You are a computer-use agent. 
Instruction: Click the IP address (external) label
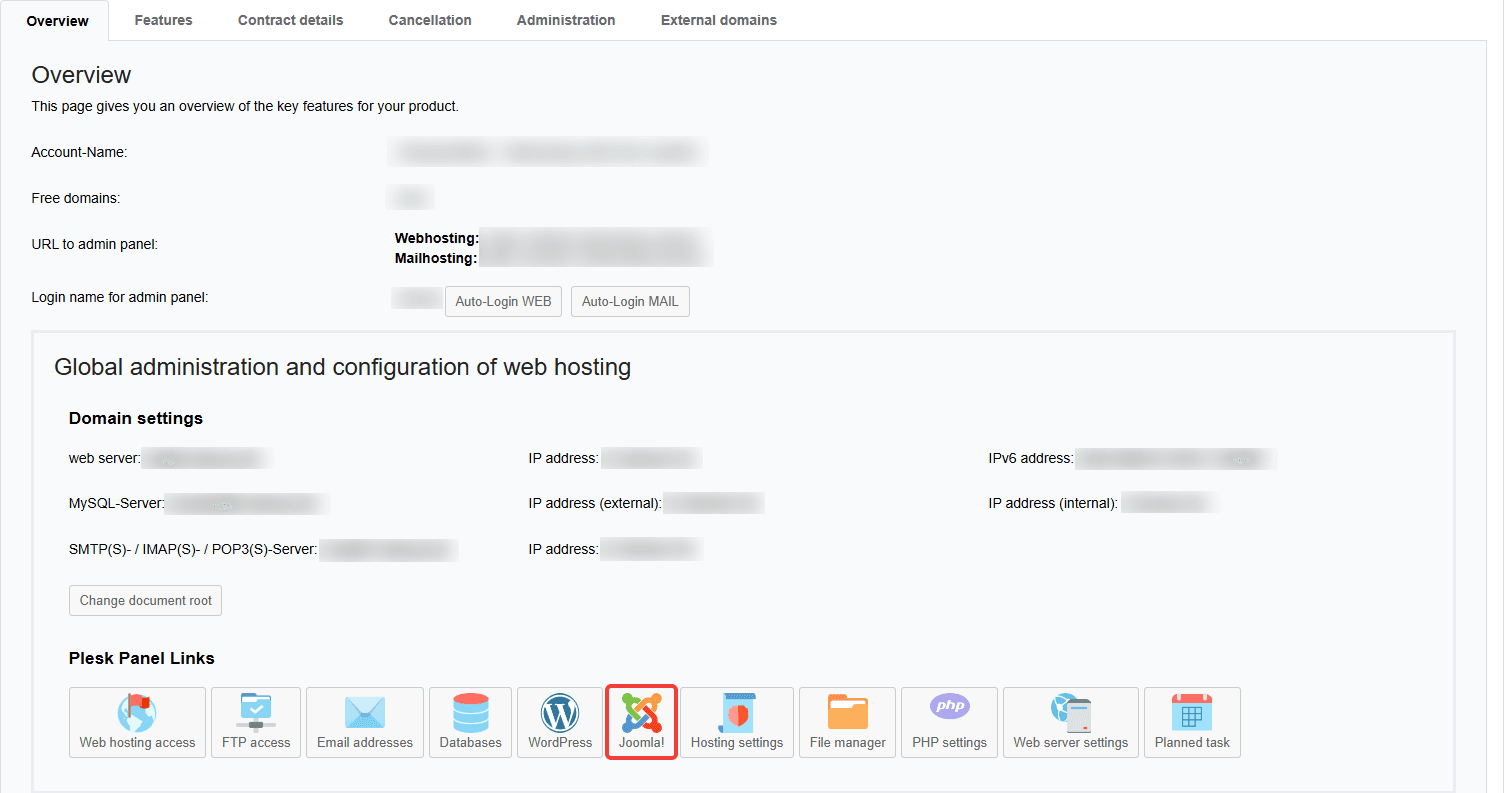[596, 504]
